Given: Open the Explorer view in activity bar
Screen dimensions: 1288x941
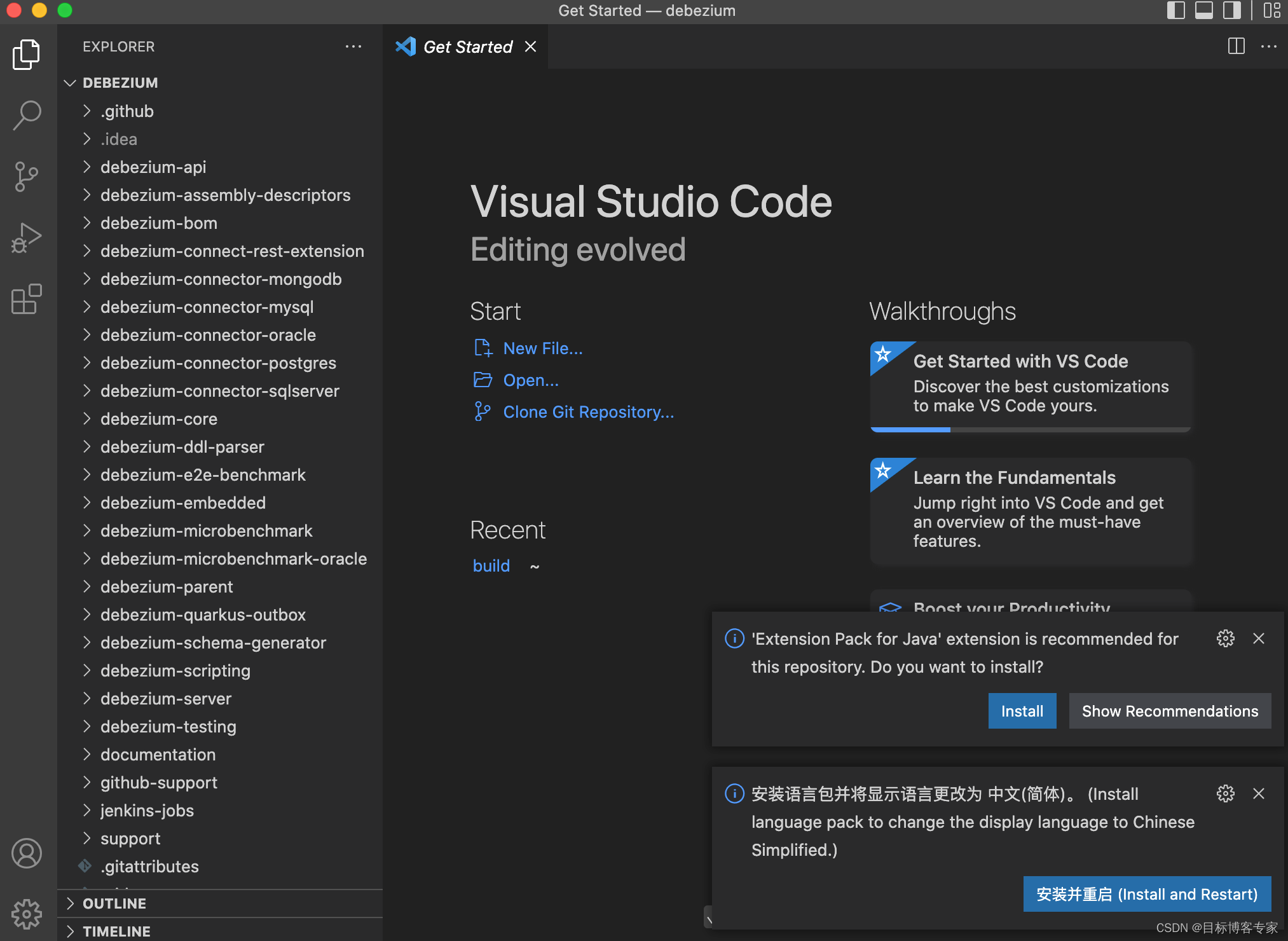Looking at the screenshot, I should point(27,54).
